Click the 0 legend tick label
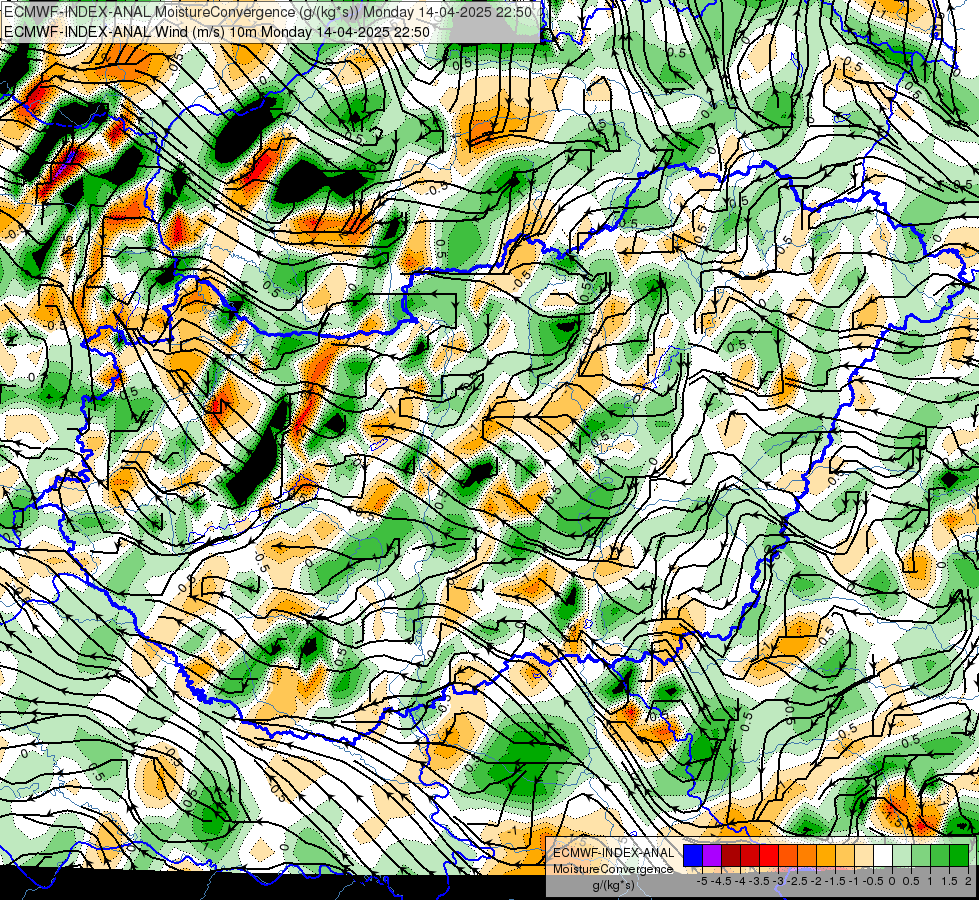Viewport: 979px width, 900px height. (x=892, y=881)
